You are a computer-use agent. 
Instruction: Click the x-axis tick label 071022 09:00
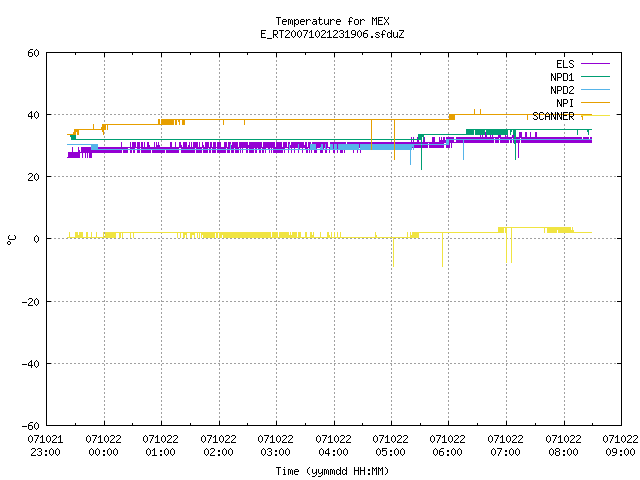click(620, 446)
